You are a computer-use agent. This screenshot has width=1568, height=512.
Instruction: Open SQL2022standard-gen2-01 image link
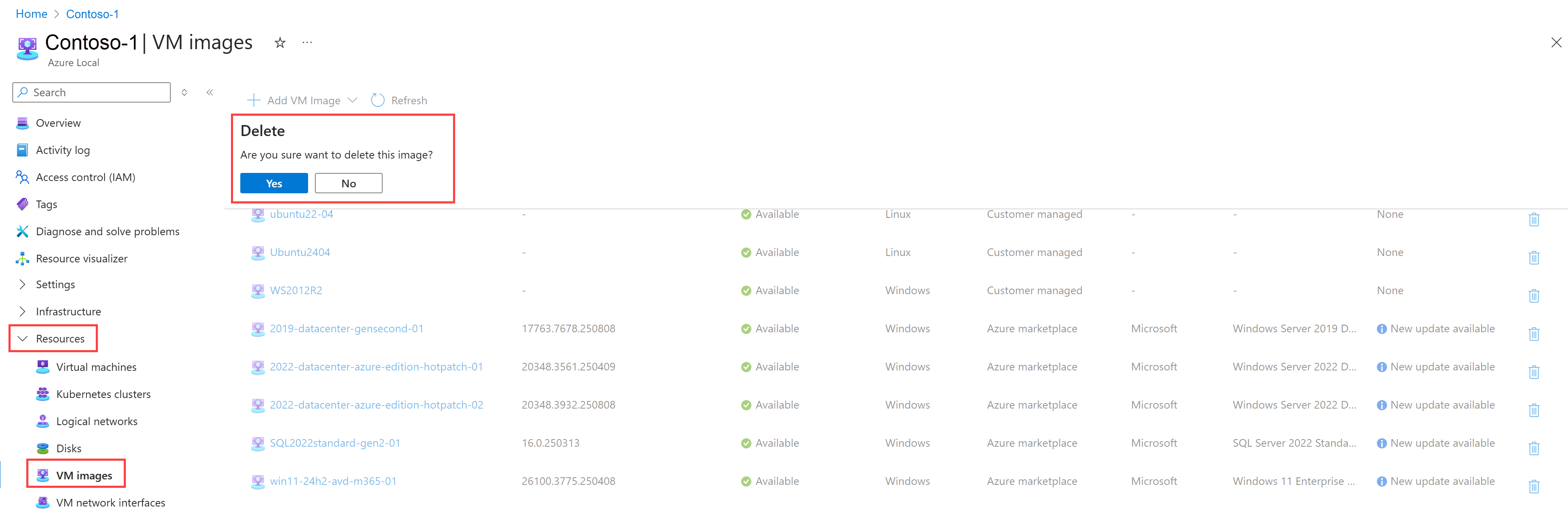pos(335,443)
